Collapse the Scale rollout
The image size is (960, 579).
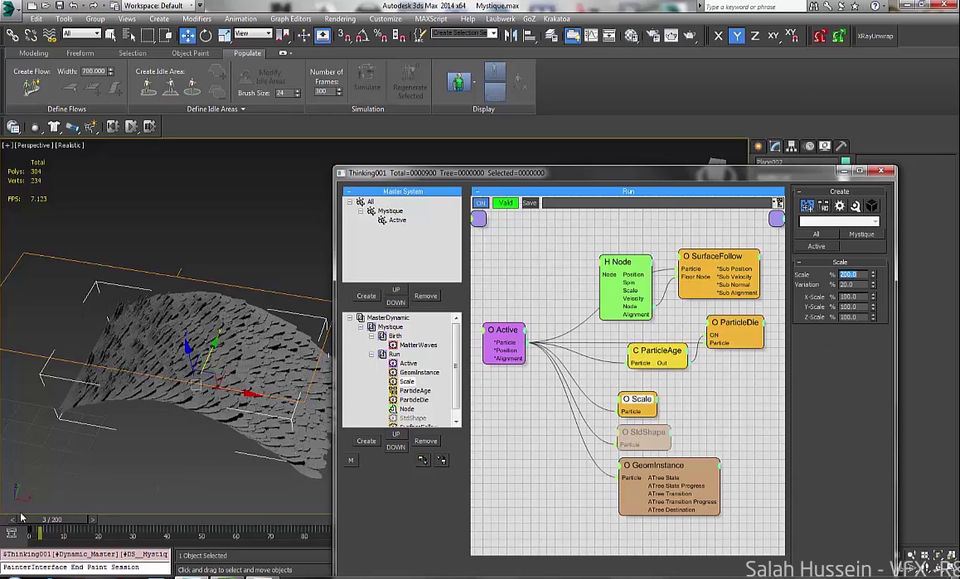tap(839, 262)
